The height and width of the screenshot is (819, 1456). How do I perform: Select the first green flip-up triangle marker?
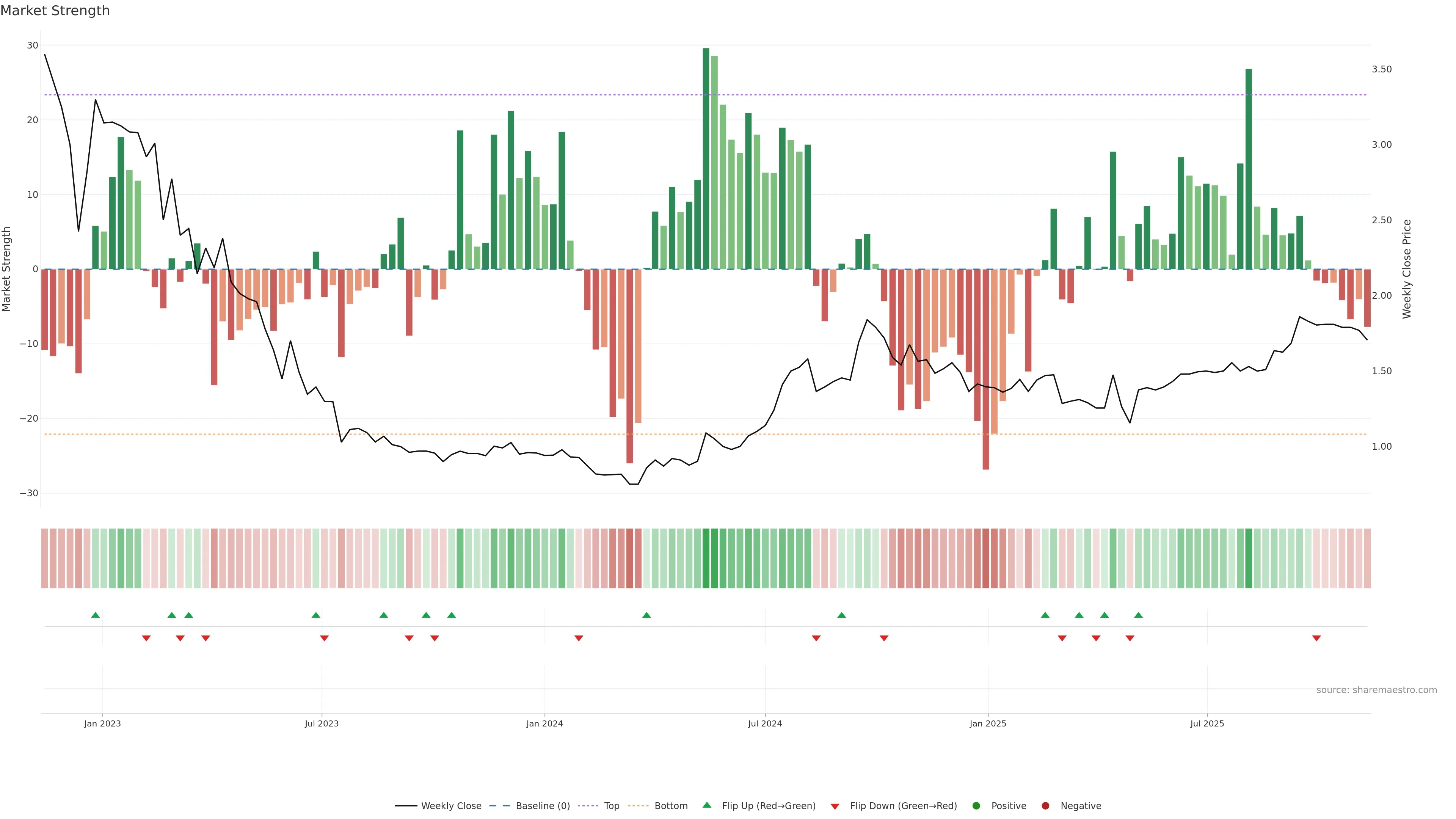(x=96, y=615)
